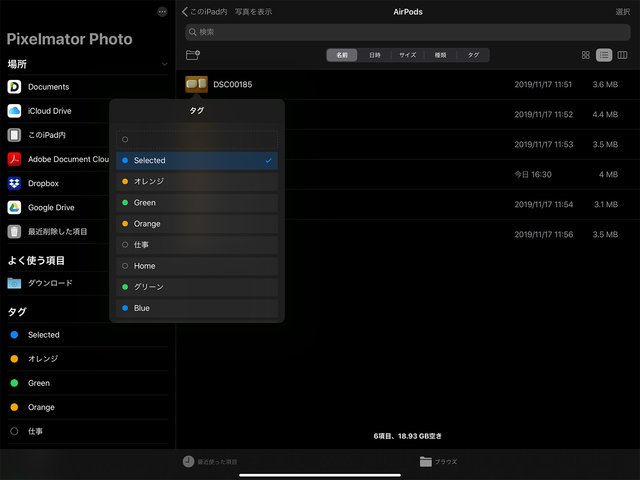This screenshot has width=640, height=480.
Task: Click the 3.1 MB size value
Action: [606, 204]
